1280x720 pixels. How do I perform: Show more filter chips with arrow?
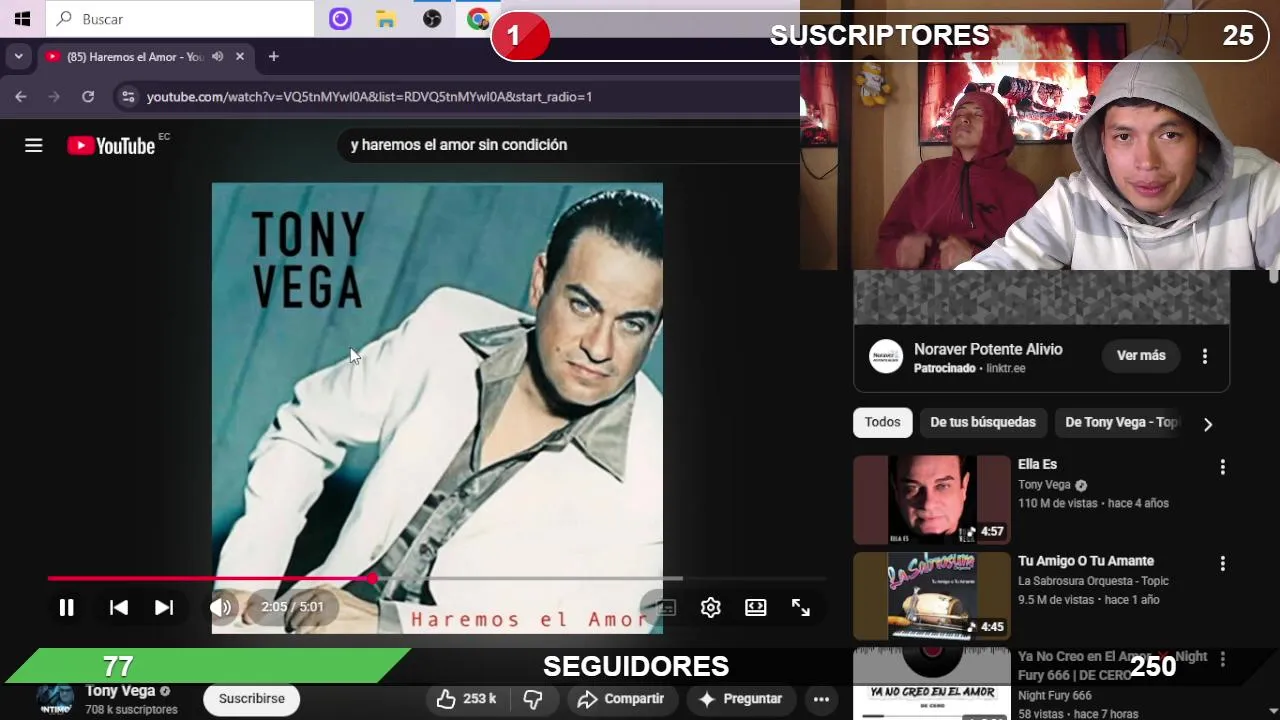pyautogui.click(x=1207, y=424)
